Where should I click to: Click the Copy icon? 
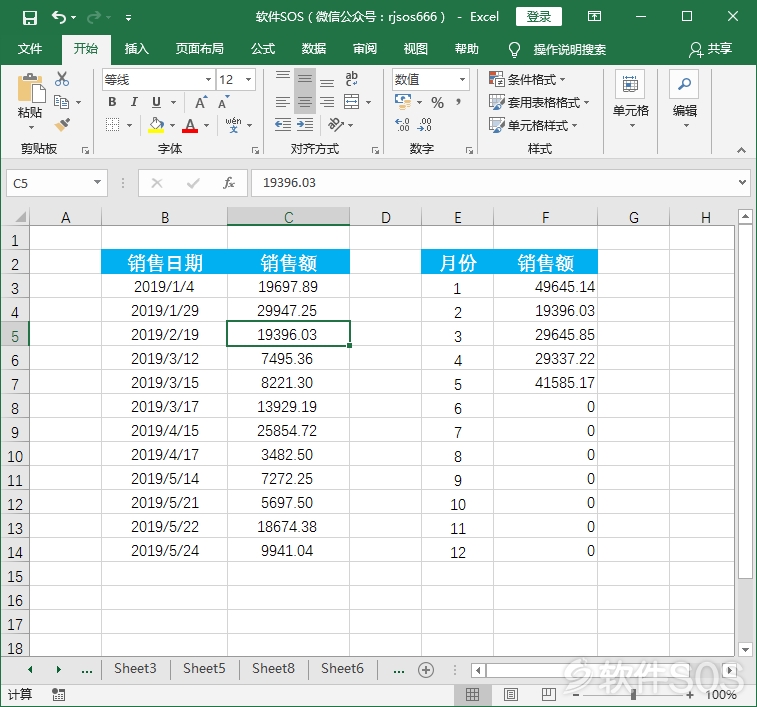[61, 102]
